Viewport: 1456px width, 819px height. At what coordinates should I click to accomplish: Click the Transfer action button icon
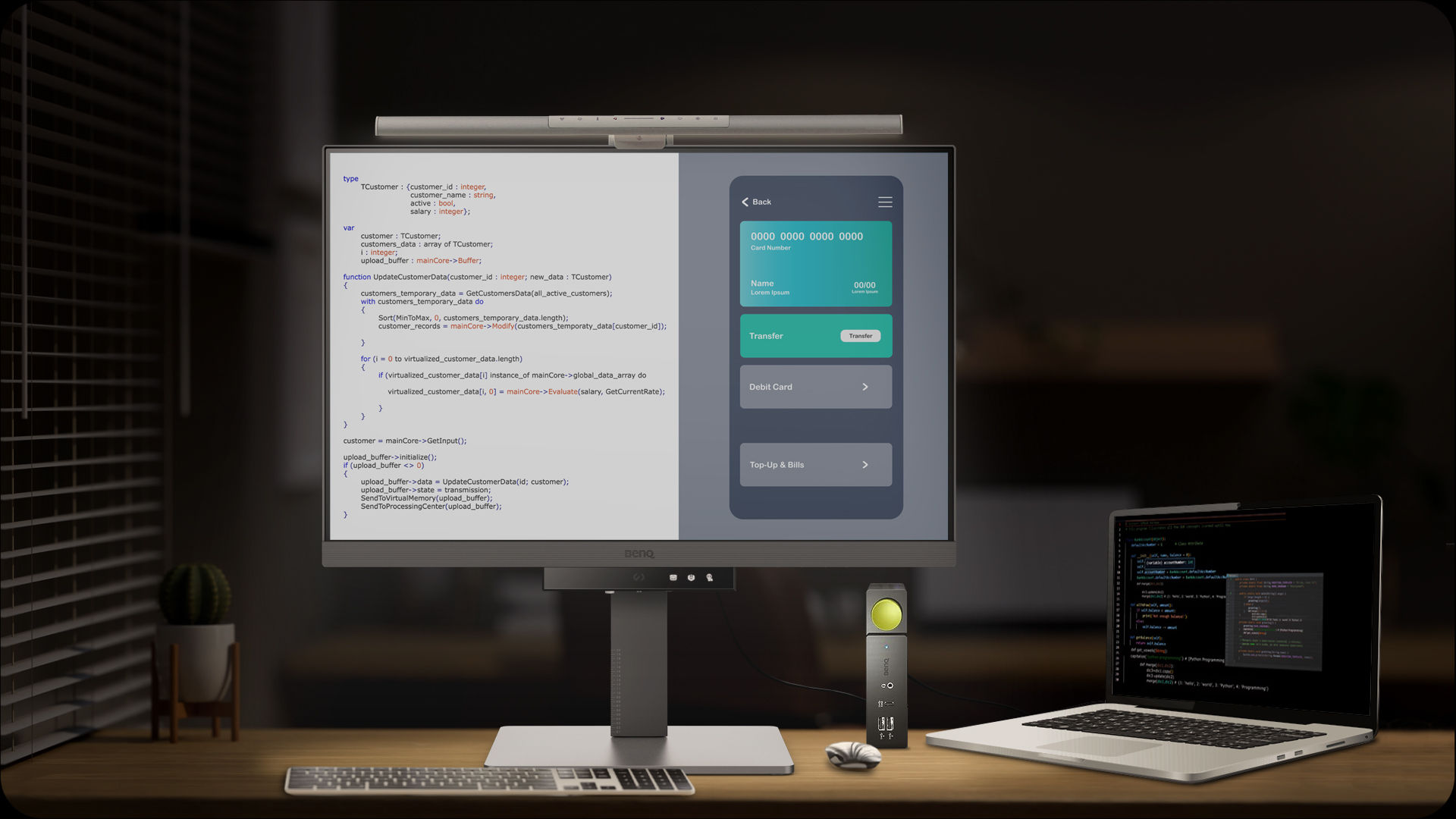(860, 335)
